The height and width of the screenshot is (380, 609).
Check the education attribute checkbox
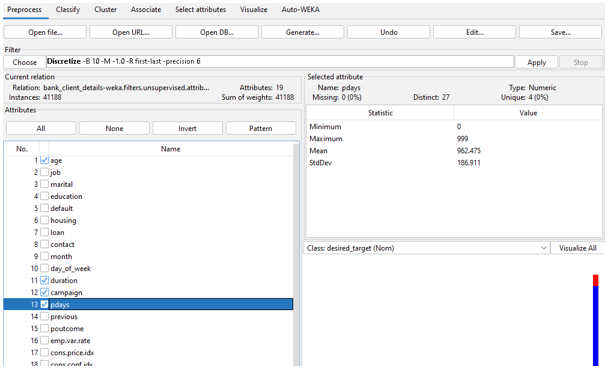click(44, 196)
